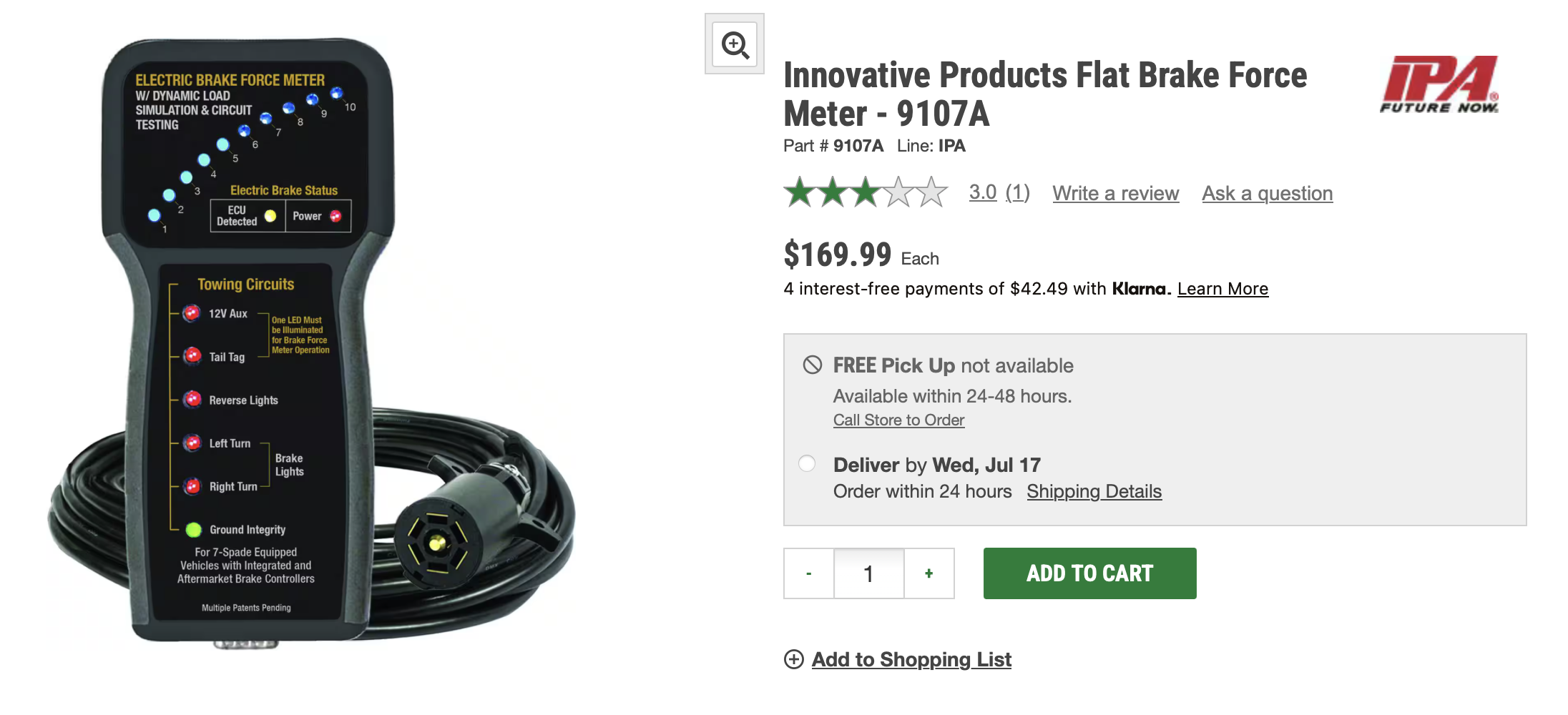The width and height of the screenshot is (1568, 715).
Task: Click the magnifier zoom image icon
Action: [x=735, y=44]
